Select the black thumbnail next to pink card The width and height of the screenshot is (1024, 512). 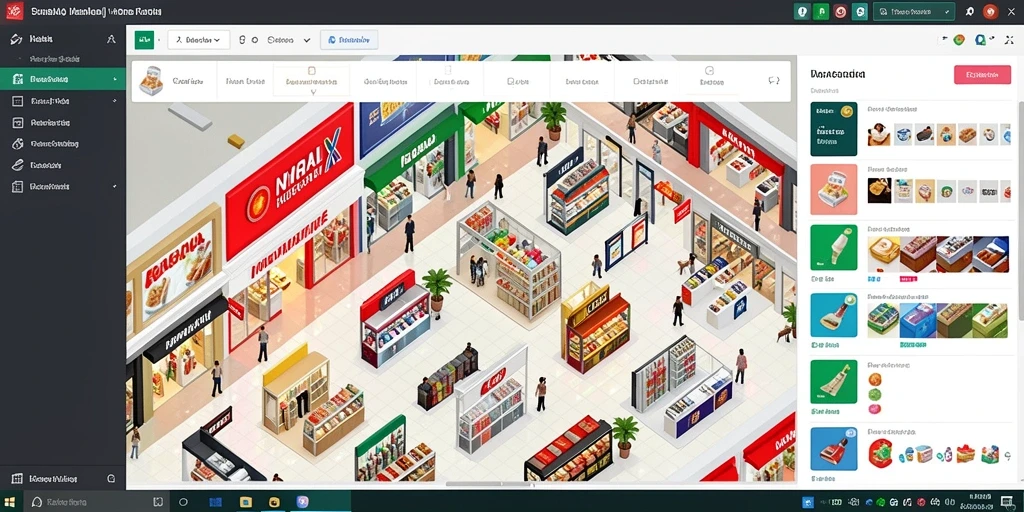pyautogui.click(x=879, y=191)
